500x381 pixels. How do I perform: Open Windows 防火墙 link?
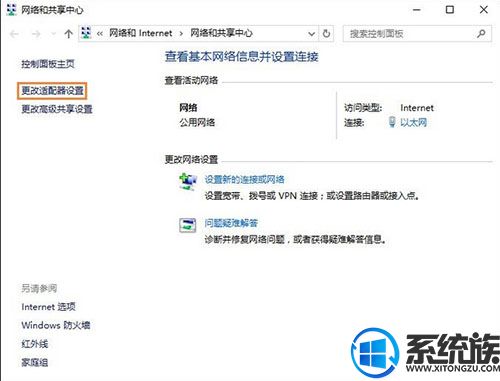click(56, 325)
